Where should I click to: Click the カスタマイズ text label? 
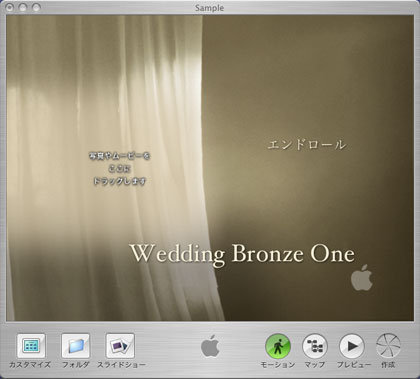pos(30,365)
